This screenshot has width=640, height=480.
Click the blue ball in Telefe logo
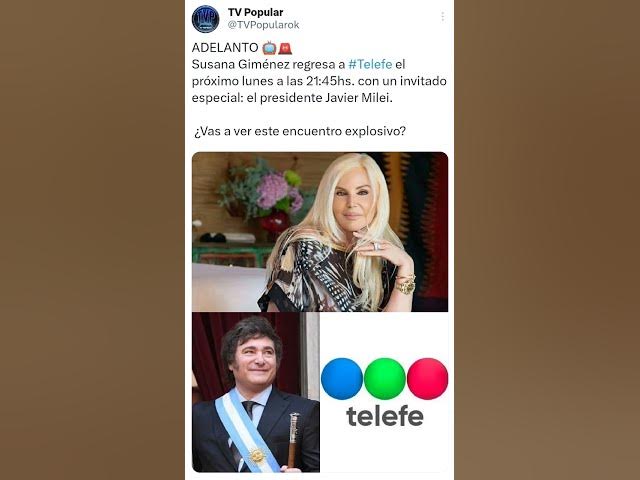click(x=342, y=379)
